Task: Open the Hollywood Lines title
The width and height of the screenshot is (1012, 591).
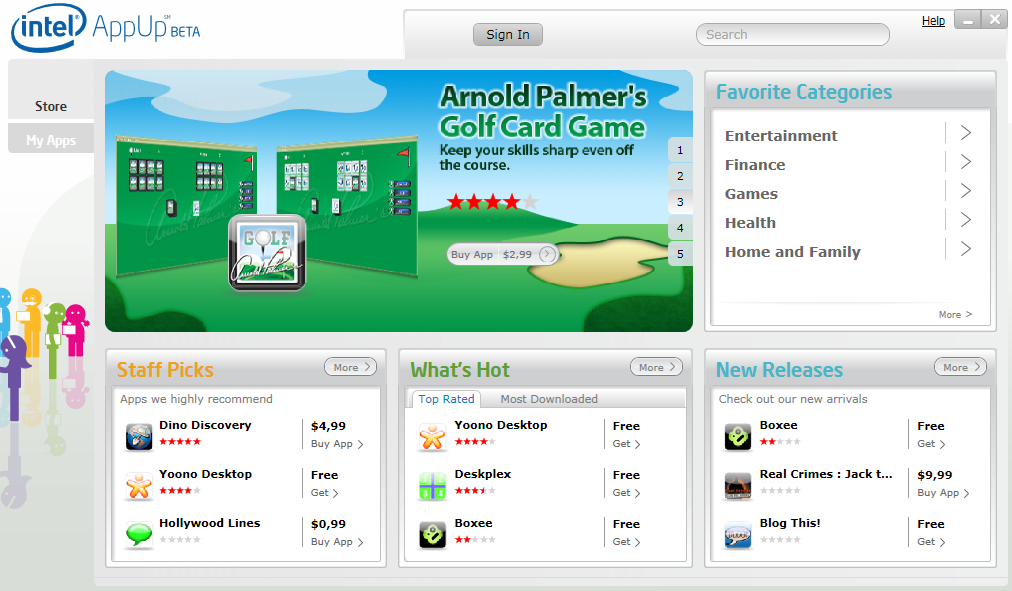Action: pos(210,523)
